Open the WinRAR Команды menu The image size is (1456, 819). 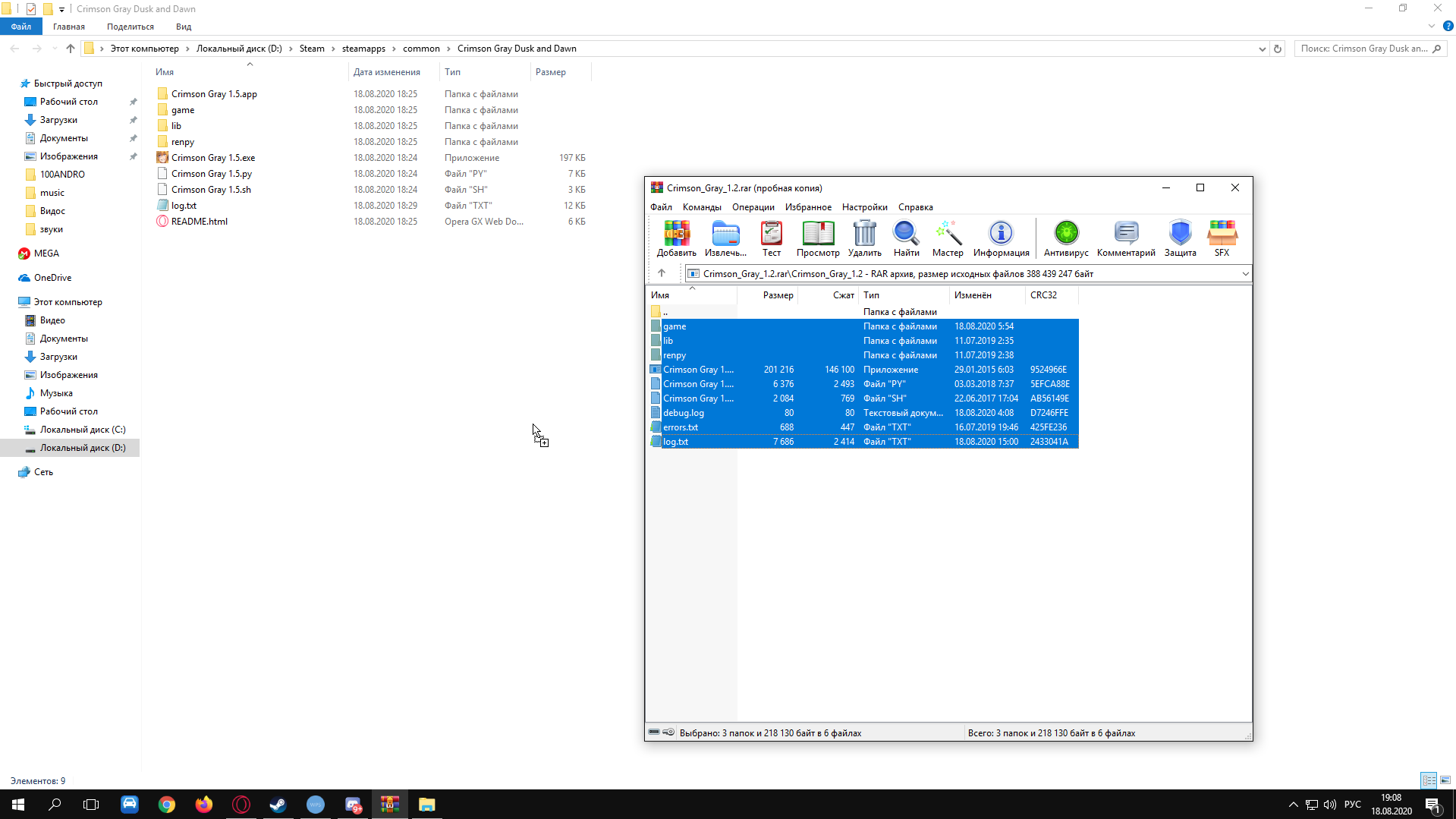click(x=702, y=207)
